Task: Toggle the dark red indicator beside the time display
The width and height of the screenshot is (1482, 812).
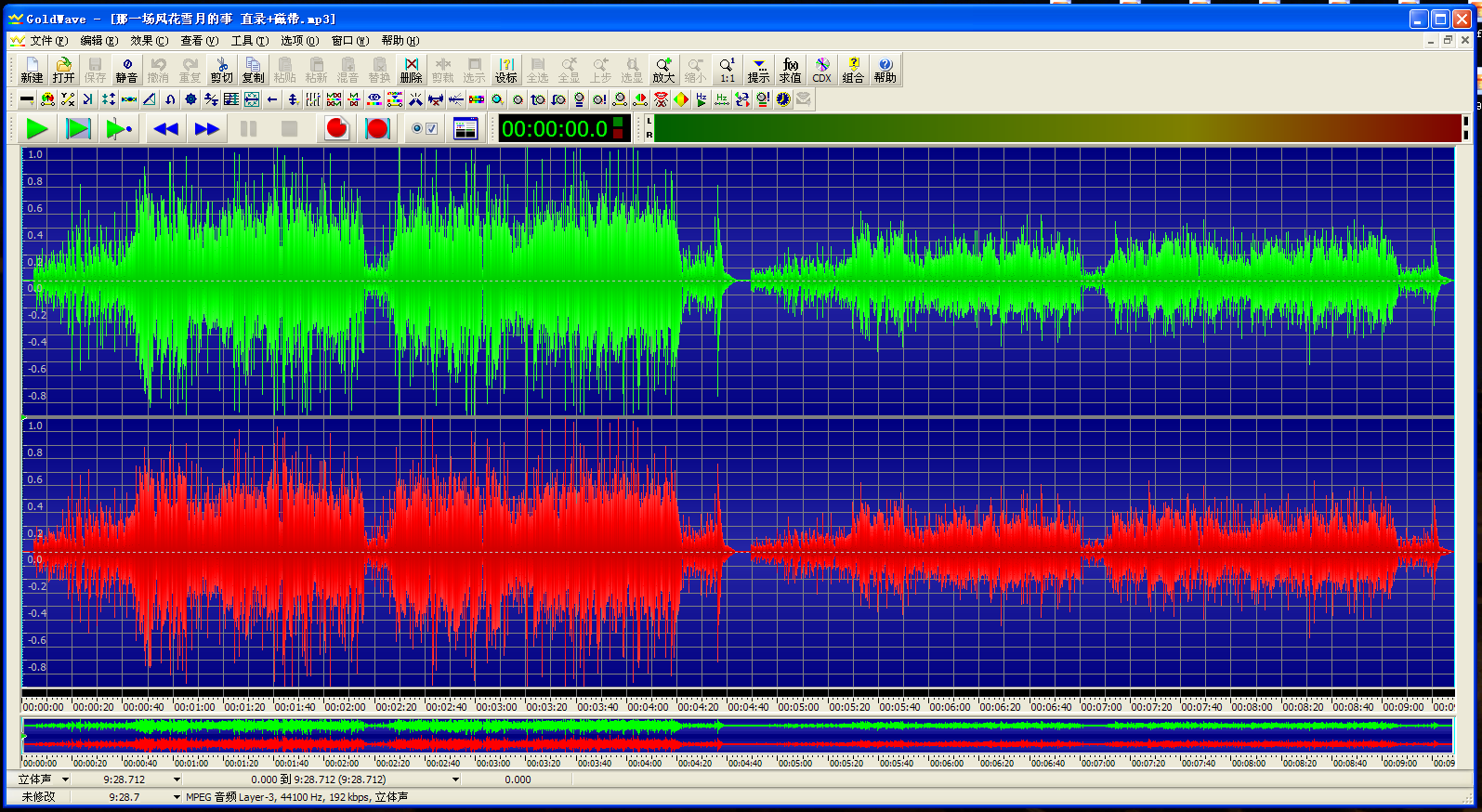Action: [619, 135]
